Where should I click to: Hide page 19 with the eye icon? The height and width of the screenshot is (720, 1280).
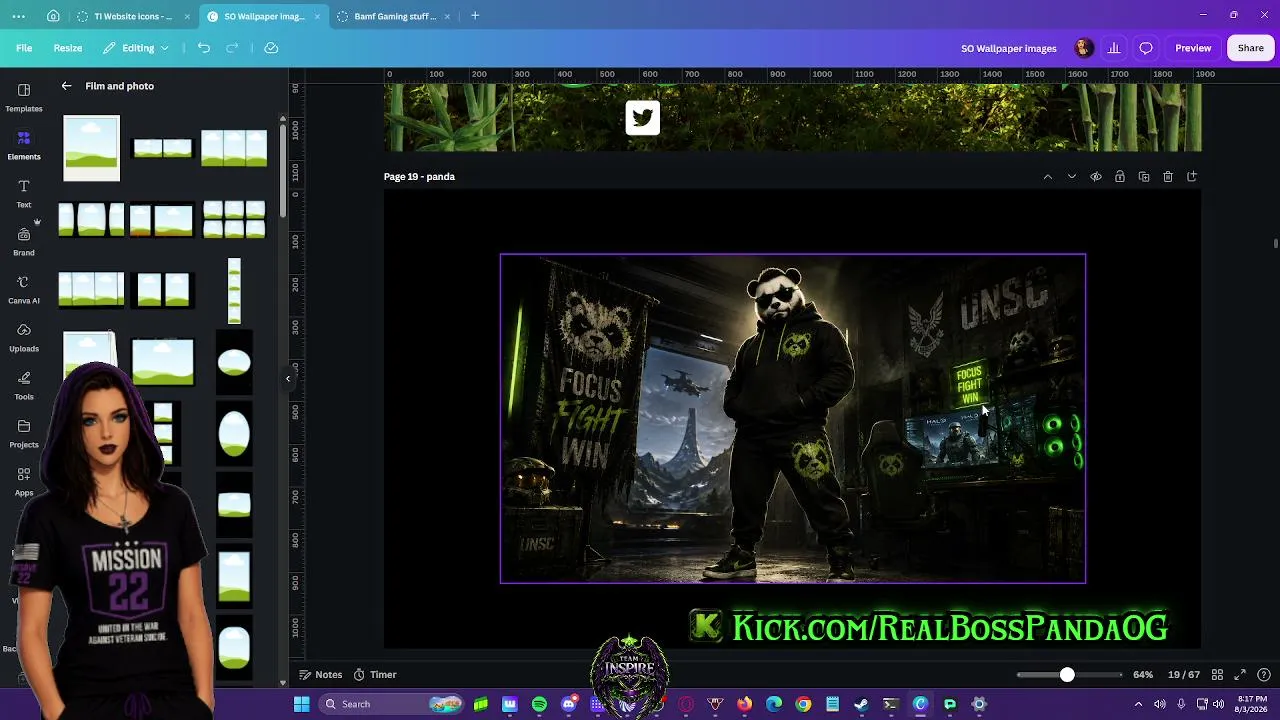pyautogui.click(x=1096, y=177)
